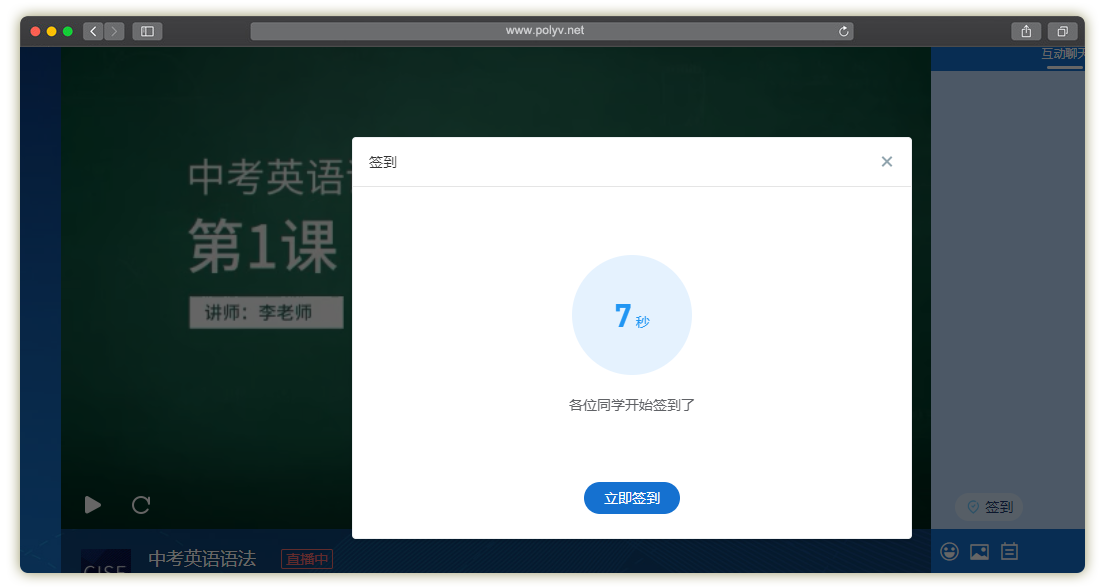
Task: Switch to the 互动聊天 tab
Action: 1063,55
